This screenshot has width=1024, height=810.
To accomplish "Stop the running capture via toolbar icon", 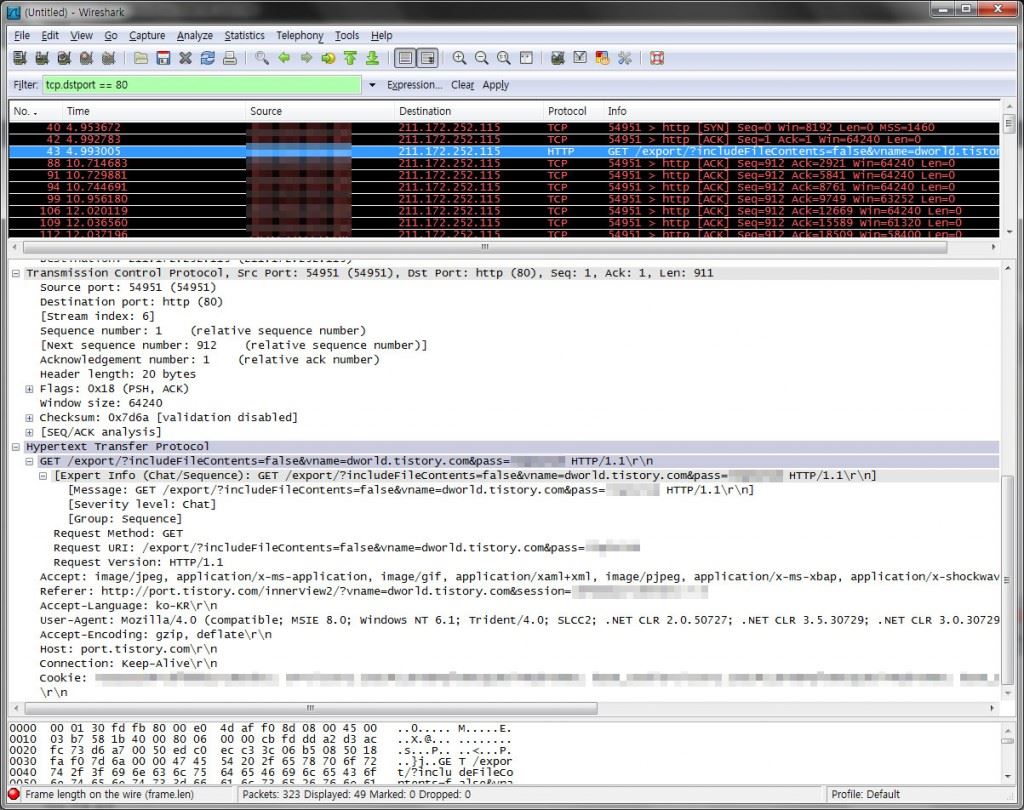I will click(84, 58).
